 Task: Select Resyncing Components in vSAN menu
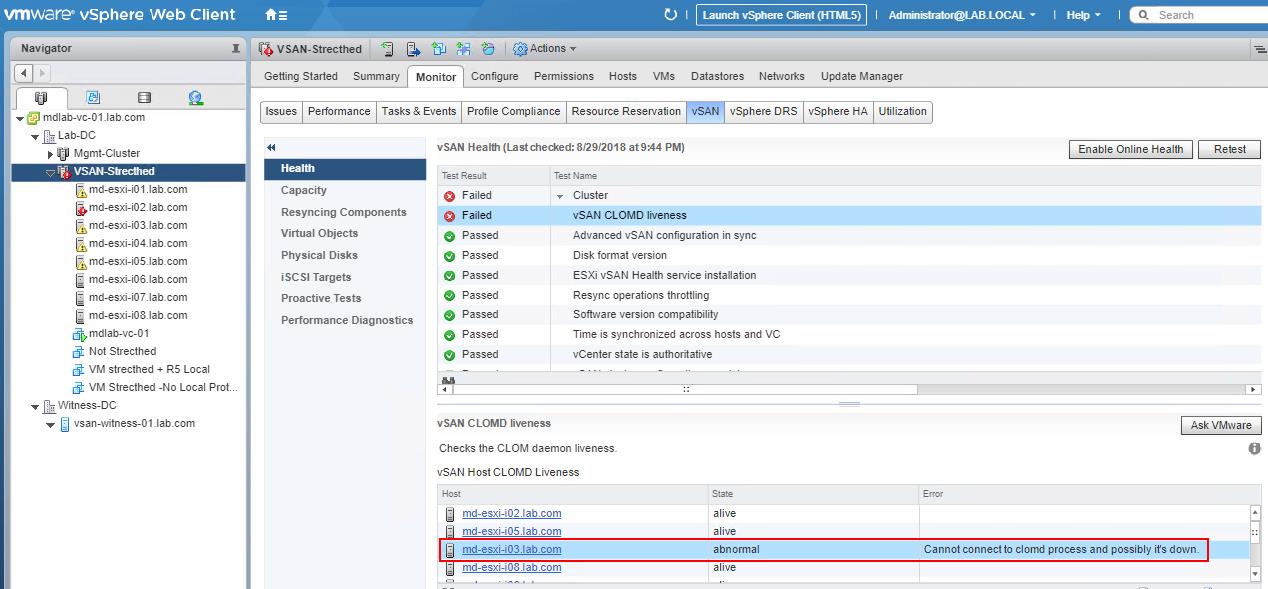344,212
